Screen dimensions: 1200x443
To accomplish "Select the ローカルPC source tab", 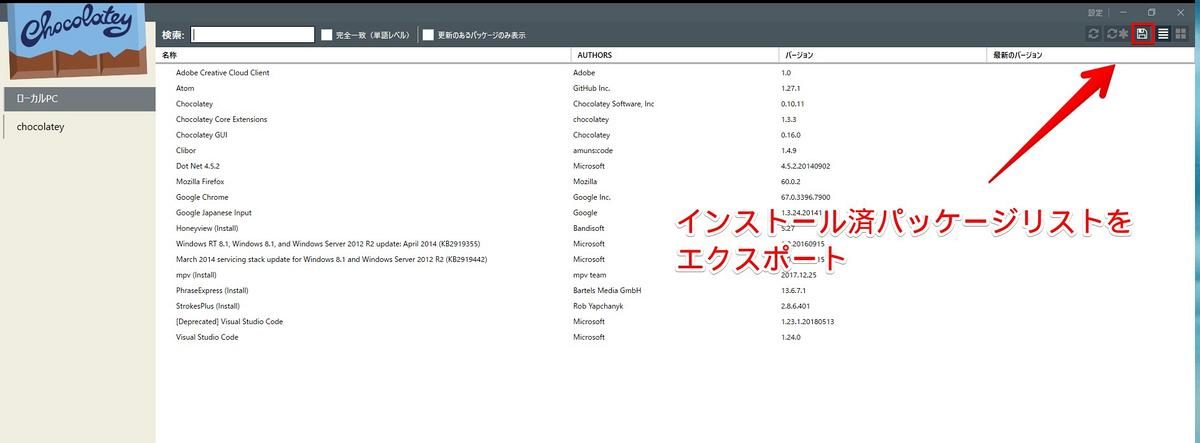I will click(x=78, y=99).
